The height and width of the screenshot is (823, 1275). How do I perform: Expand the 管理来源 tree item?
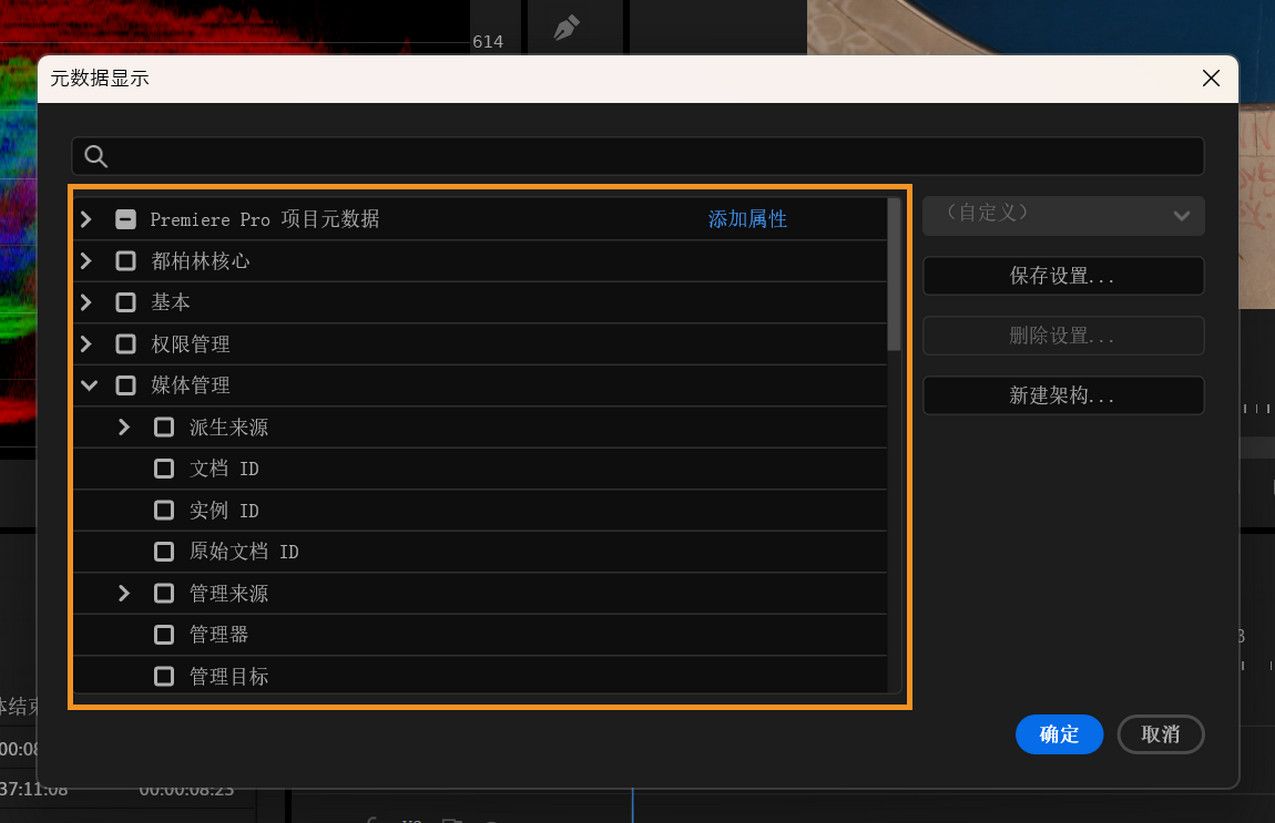(123, 593)
